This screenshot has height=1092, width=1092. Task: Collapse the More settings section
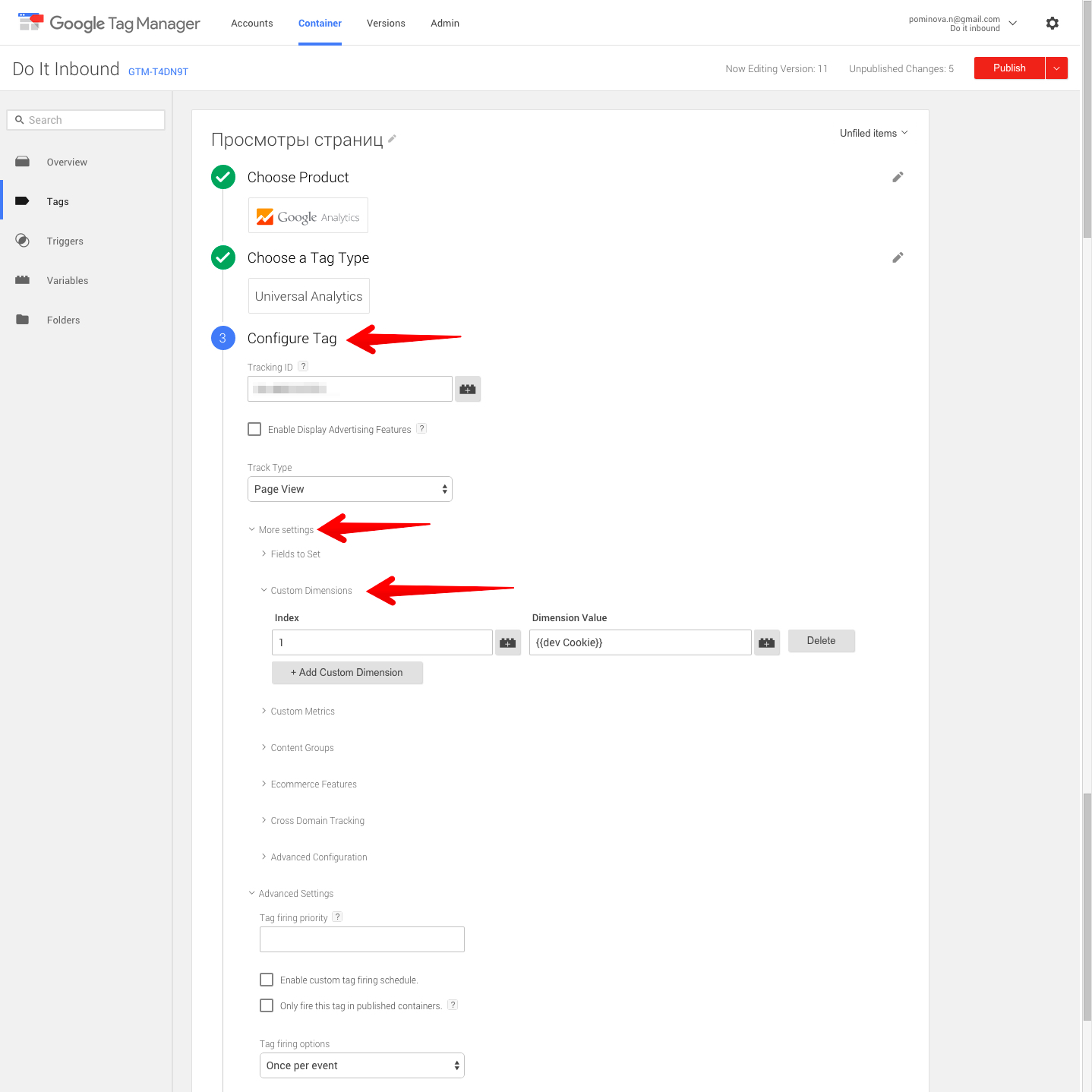click(281, 530)
